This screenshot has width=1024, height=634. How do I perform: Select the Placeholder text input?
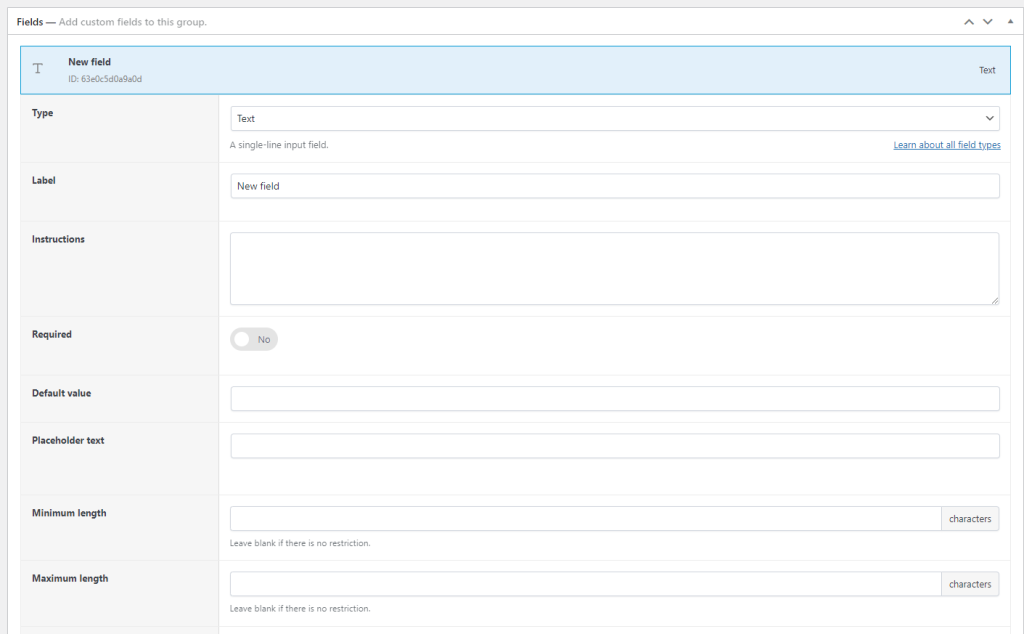point(614,445)
